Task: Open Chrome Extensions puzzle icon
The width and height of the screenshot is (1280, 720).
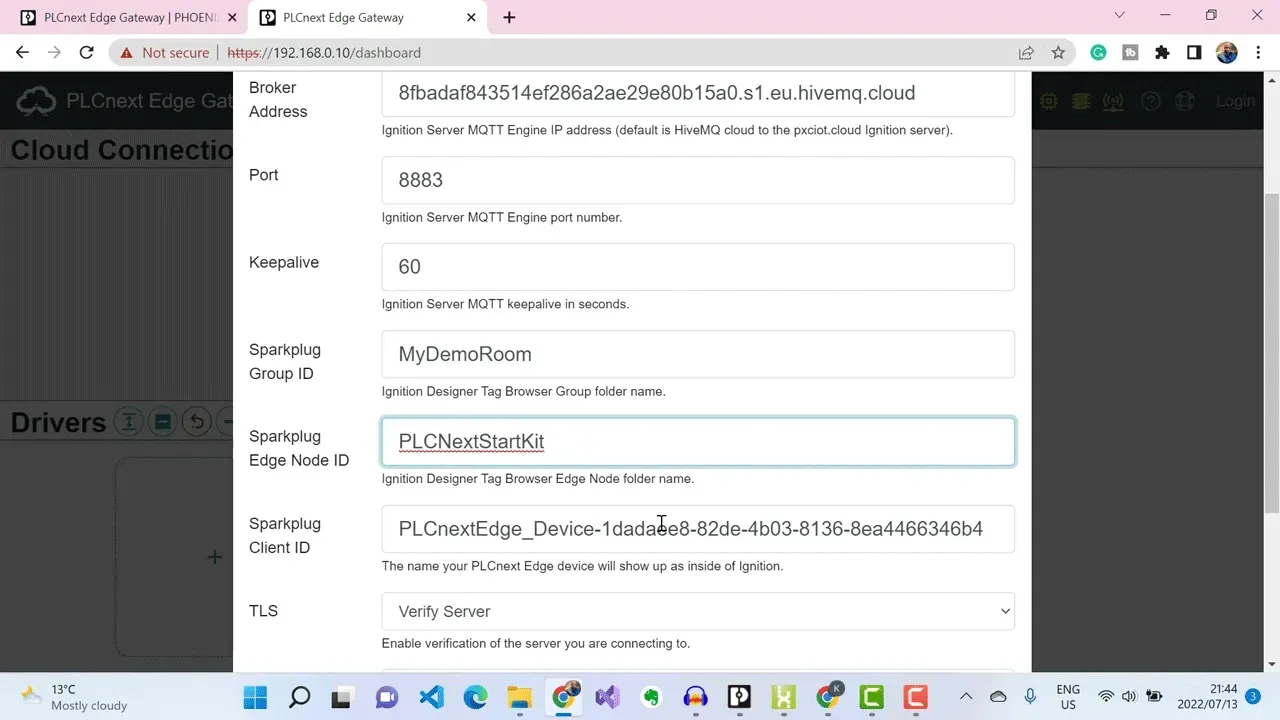Action: pos(1162,53)
